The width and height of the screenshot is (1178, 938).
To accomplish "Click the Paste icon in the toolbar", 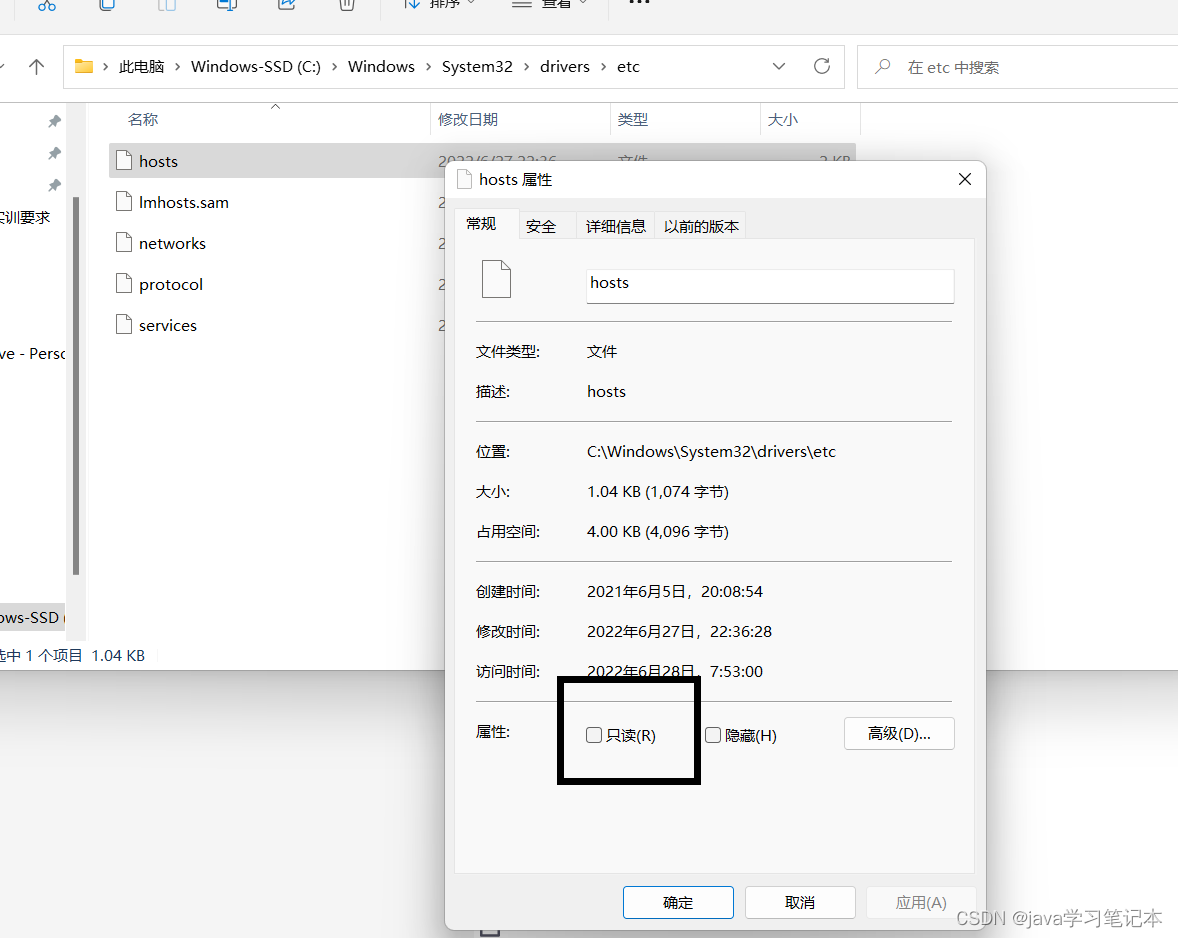I will [x=166, y=5].
